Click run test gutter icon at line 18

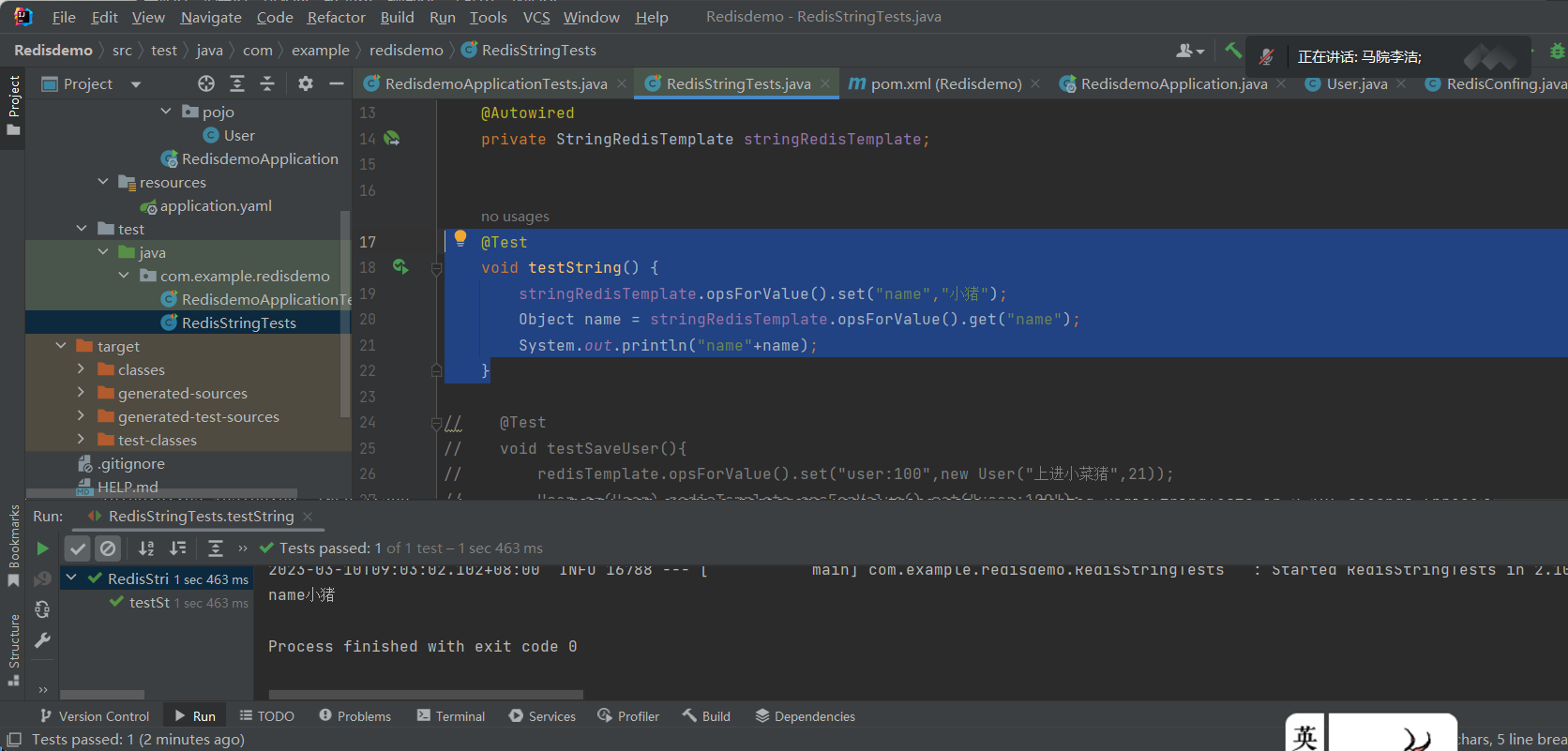(x=400, y=267)
